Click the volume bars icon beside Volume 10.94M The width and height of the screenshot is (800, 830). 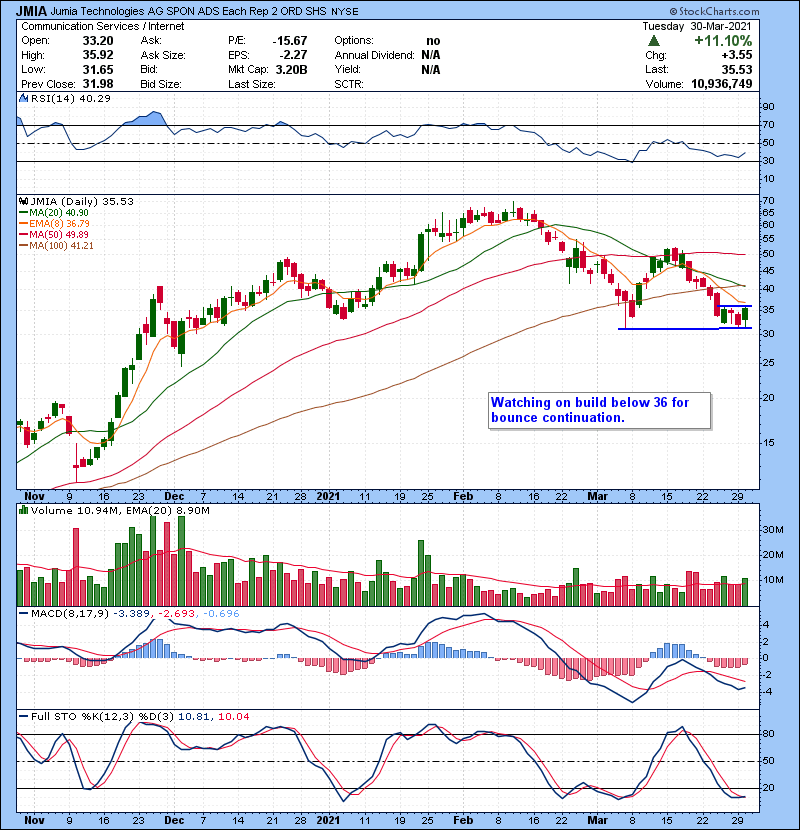23,510
